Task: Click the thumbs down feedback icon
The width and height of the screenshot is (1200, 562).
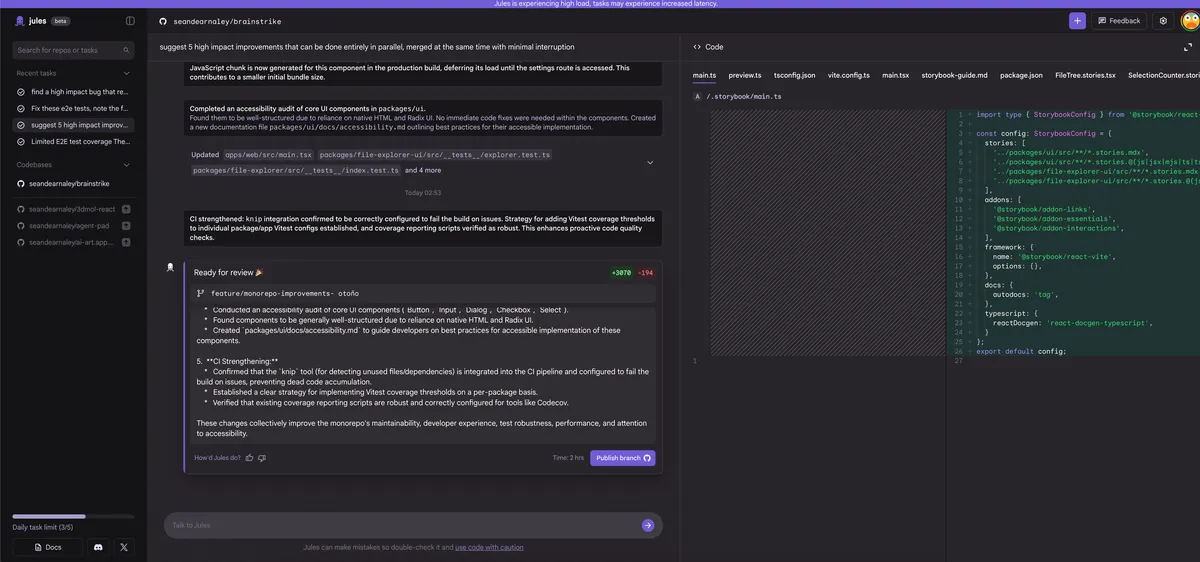Action: click(262, 458)
